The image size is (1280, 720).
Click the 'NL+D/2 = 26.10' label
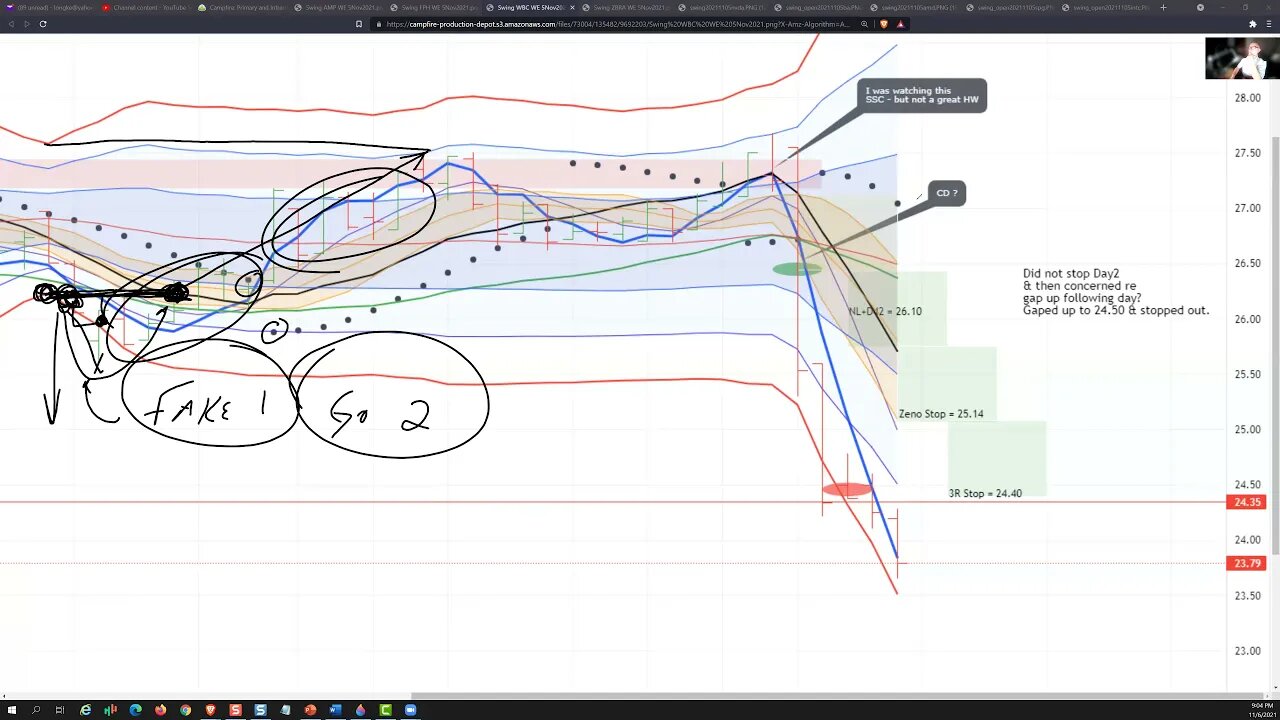click(885, 311)
